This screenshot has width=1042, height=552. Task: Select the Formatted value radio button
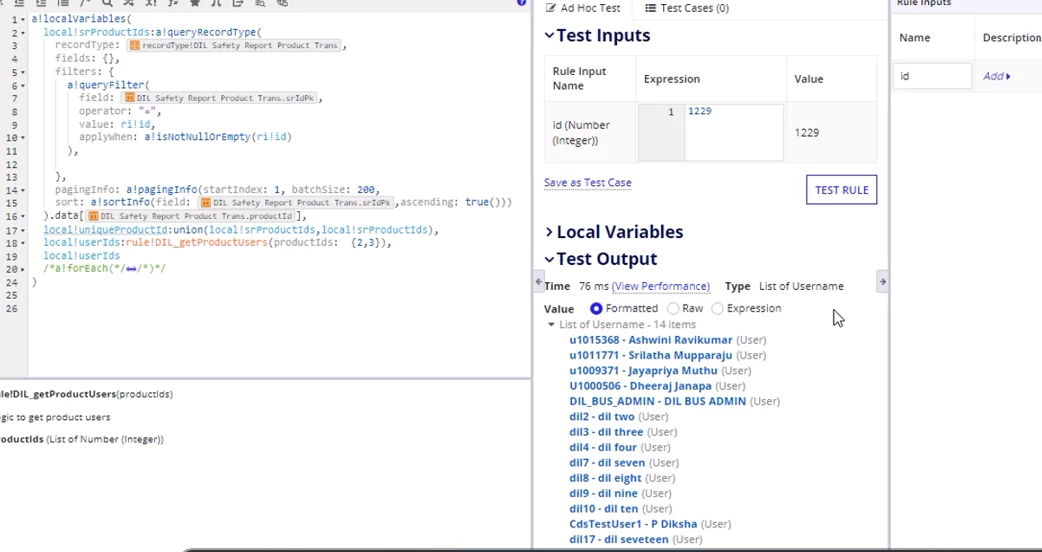(x=596, y=308)
